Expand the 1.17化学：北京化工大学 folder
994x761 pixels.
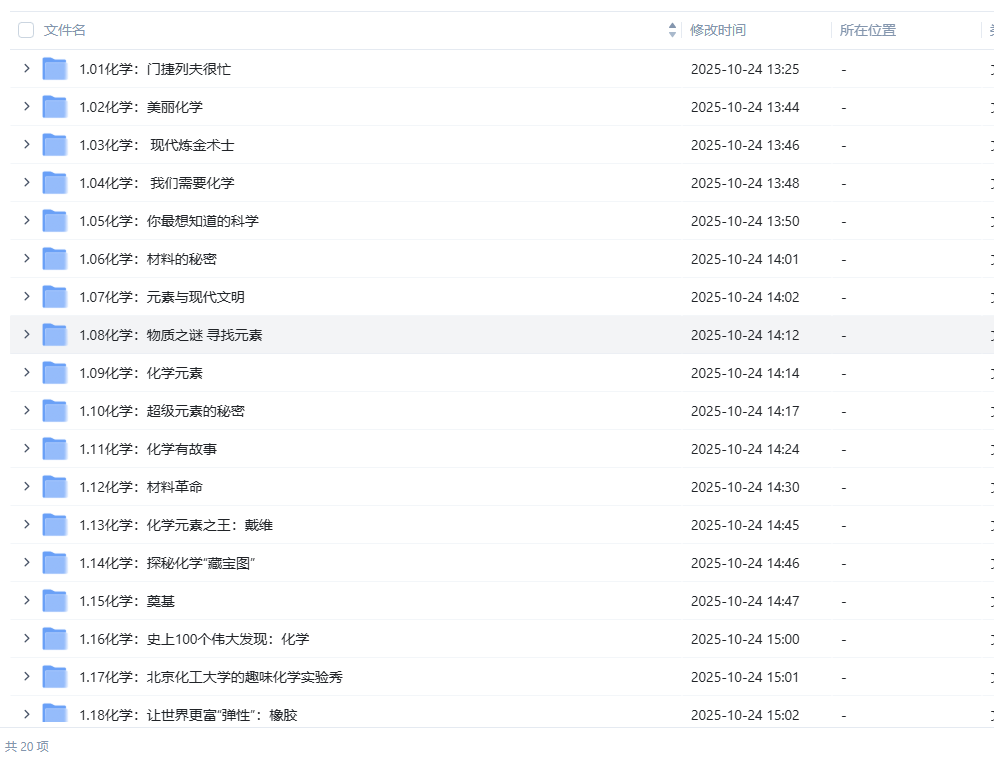click(27, 677)
